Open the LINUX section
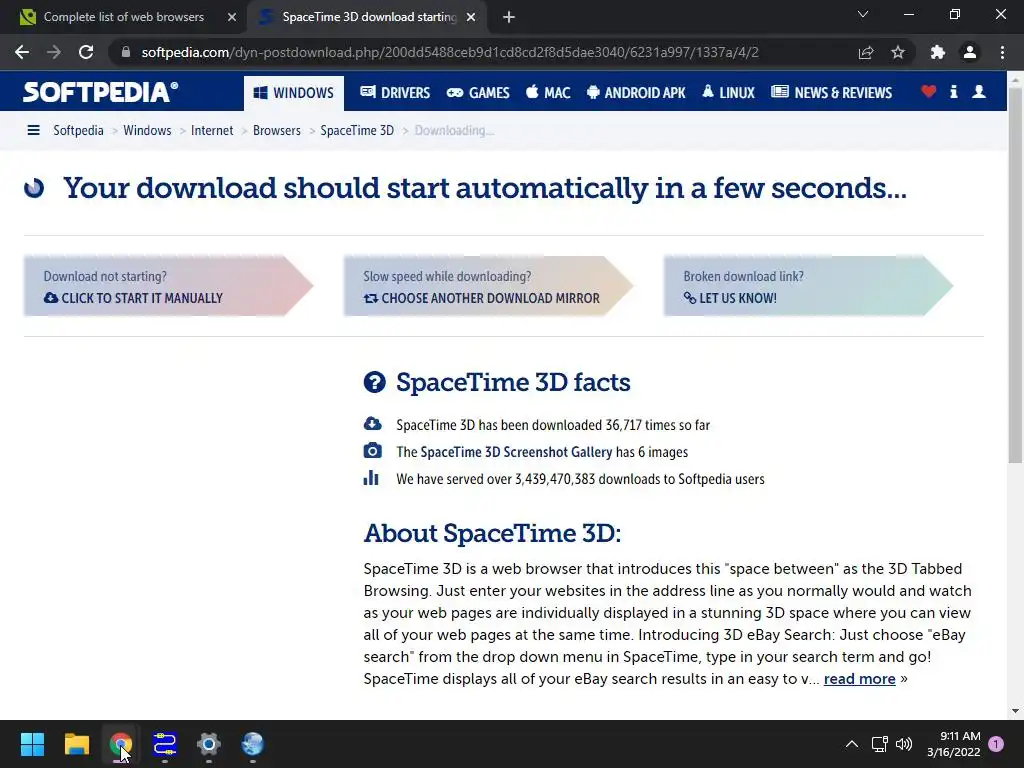The width and height of the screenshot is (1024, 768). (728, 93)
